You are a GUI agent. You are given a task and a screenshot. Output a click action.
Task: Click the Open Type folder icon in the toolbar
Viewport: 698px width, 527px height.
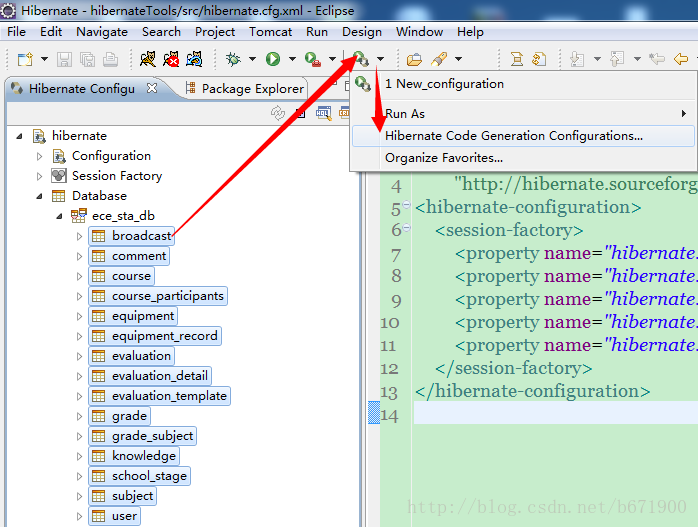pyautogui.click(x=414, y=59)
